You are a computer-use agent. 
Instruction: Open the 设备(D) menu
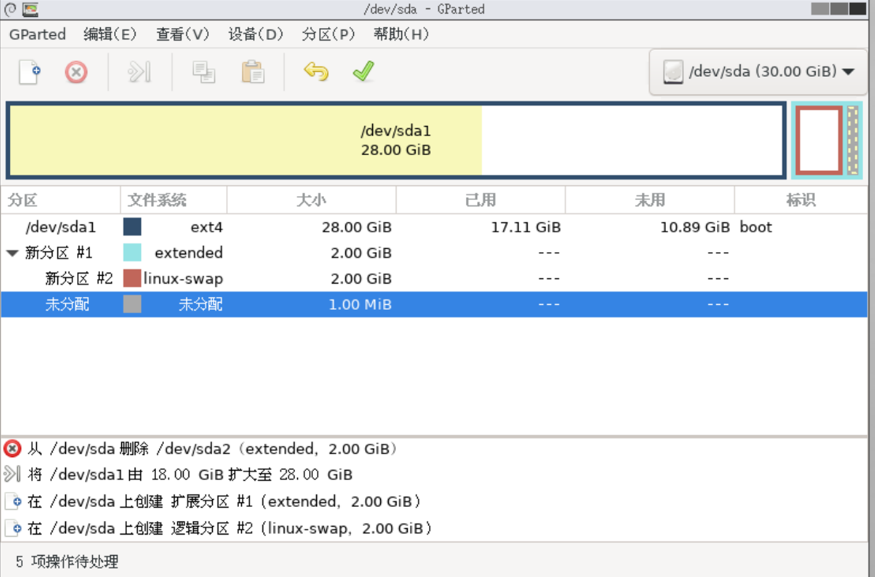click(256, 35)
